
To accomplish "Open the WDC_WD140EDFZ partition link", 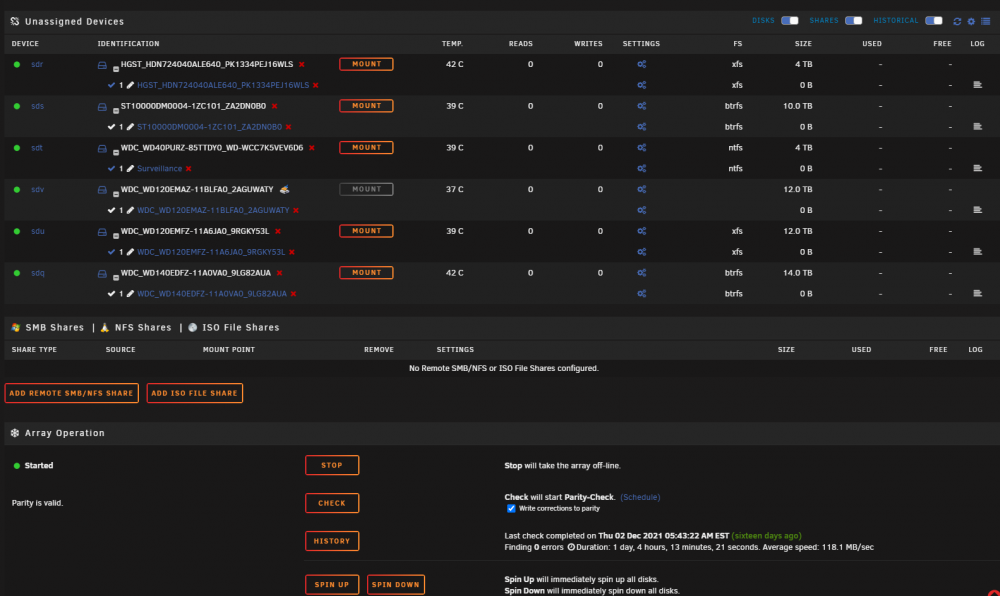I will [x=212, y=294].
